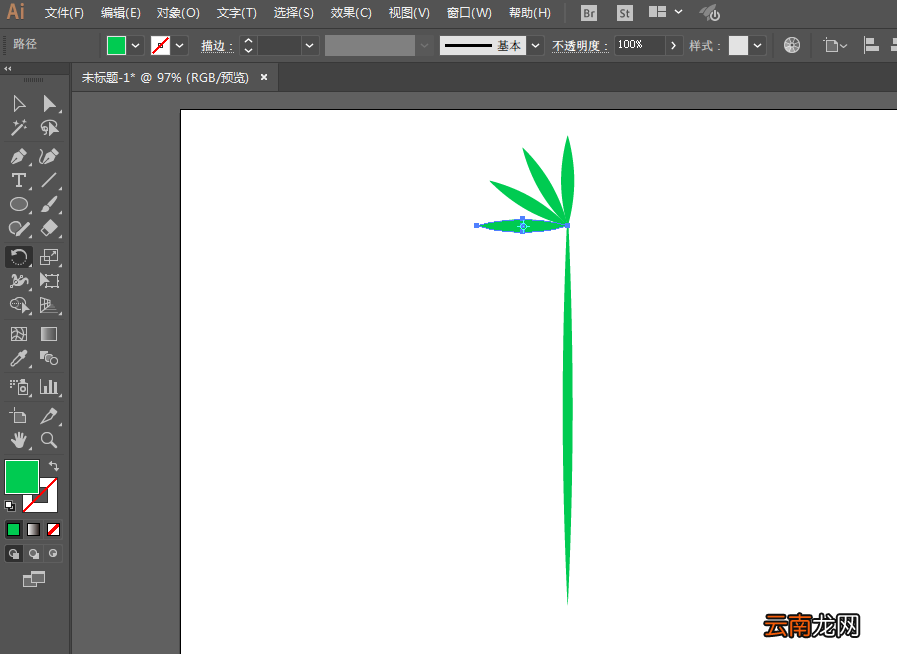897x654 pixels.
Task: Expand the stroke weight dropdown
Action: pos(309,45)
